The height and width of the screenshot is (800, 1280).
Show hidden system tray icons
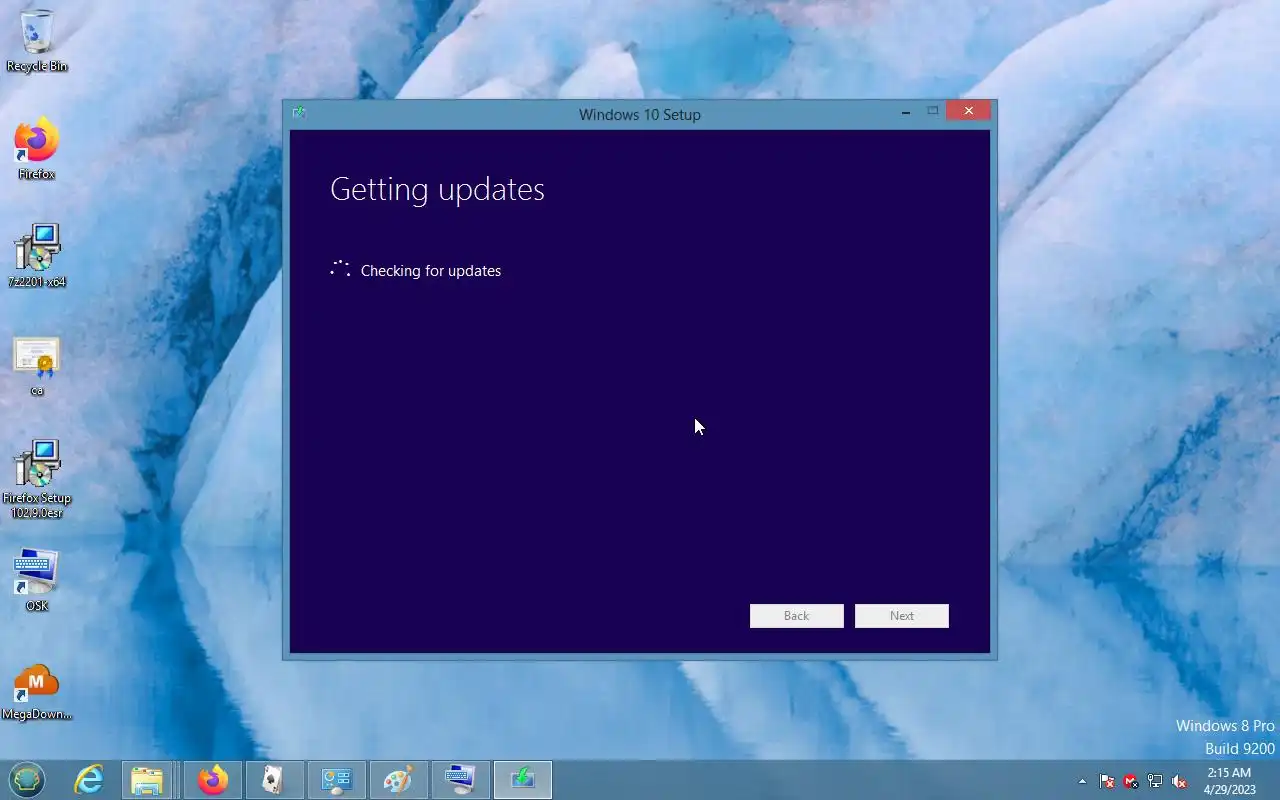tap(1082, 781)
